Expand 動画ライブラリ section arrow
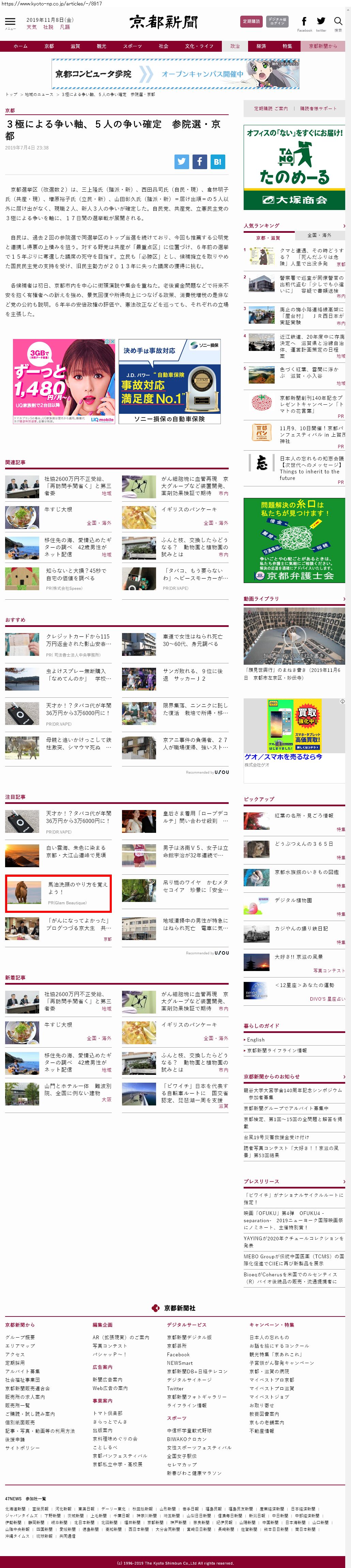The width and height of the screenshot is (351, 1568). click(344, 599)
